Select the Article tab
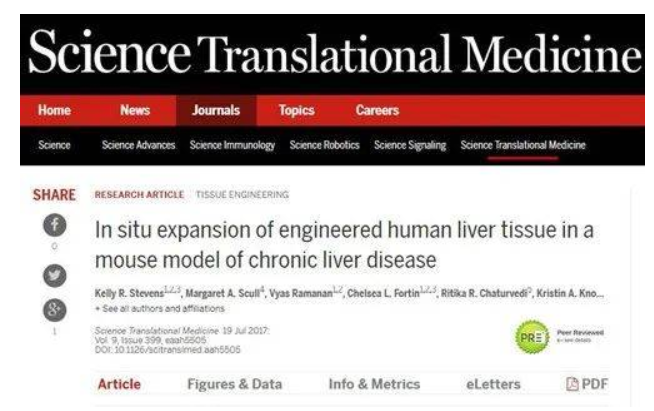Screen dimensions: 654x411 [119, 384]
